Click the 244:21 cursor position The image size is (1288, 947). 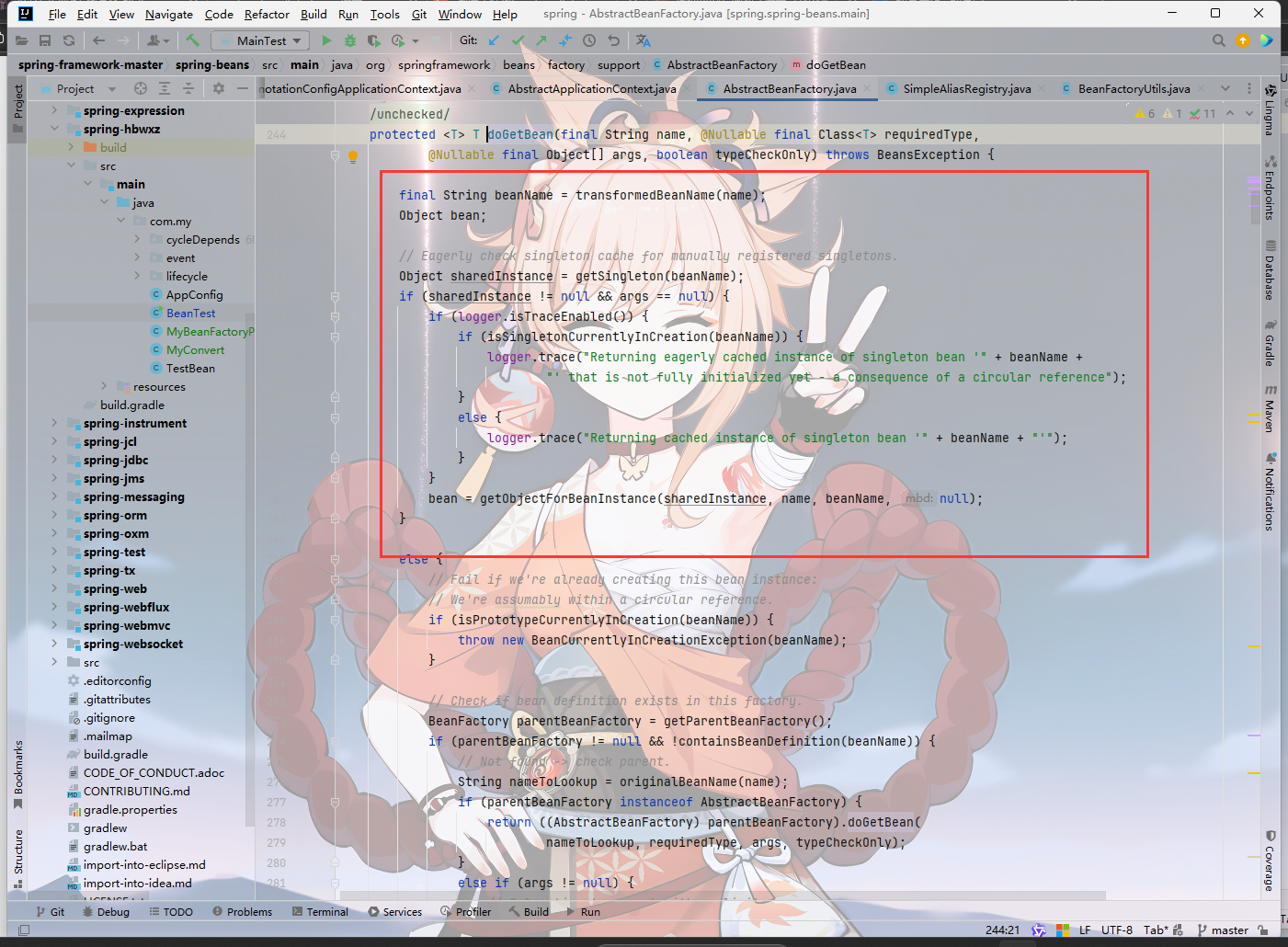click(x=1003, y=930)
